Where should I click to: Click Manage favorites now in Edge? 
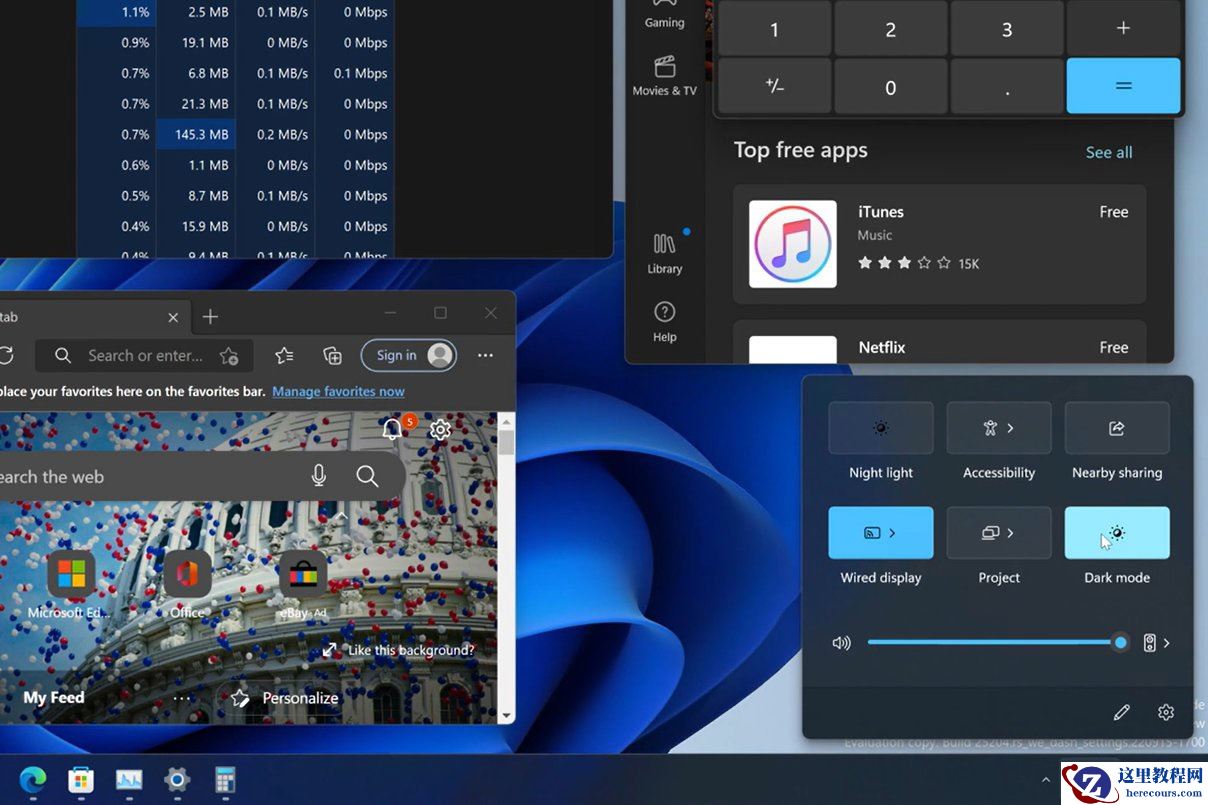point(338,391)
